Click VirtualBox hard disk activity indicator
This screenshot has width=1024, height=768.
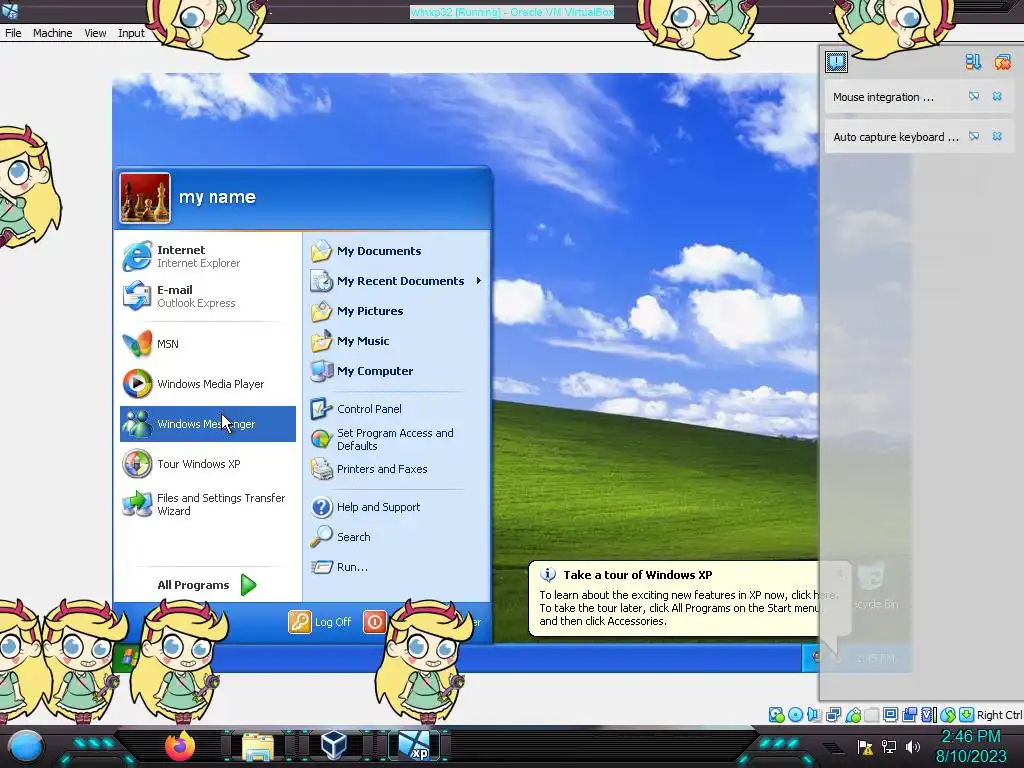coord(776,715)
